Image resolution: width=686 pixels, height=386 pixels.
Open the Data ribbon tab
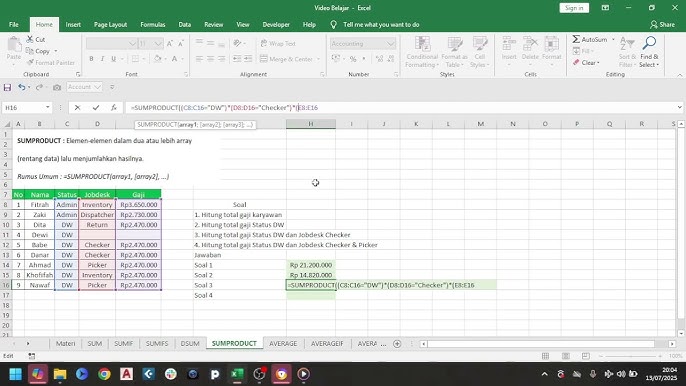coord(185,25)
